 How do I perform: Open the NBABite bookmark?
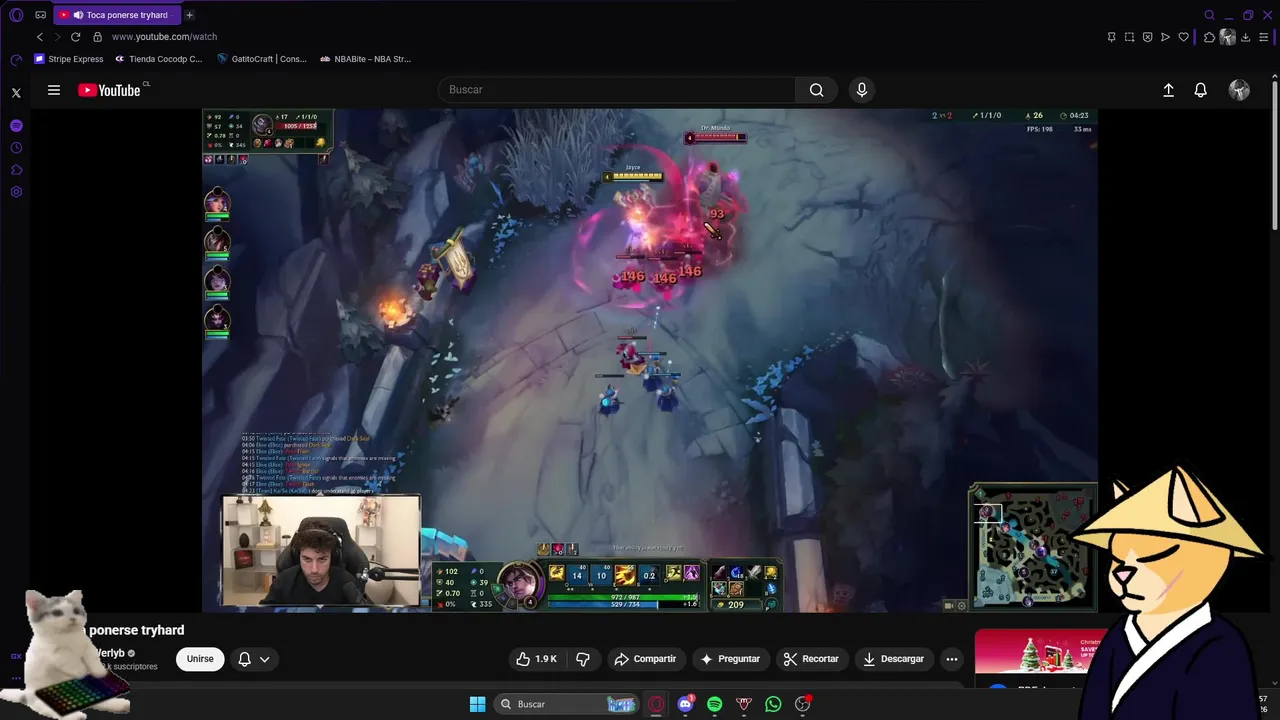point(365,59)
